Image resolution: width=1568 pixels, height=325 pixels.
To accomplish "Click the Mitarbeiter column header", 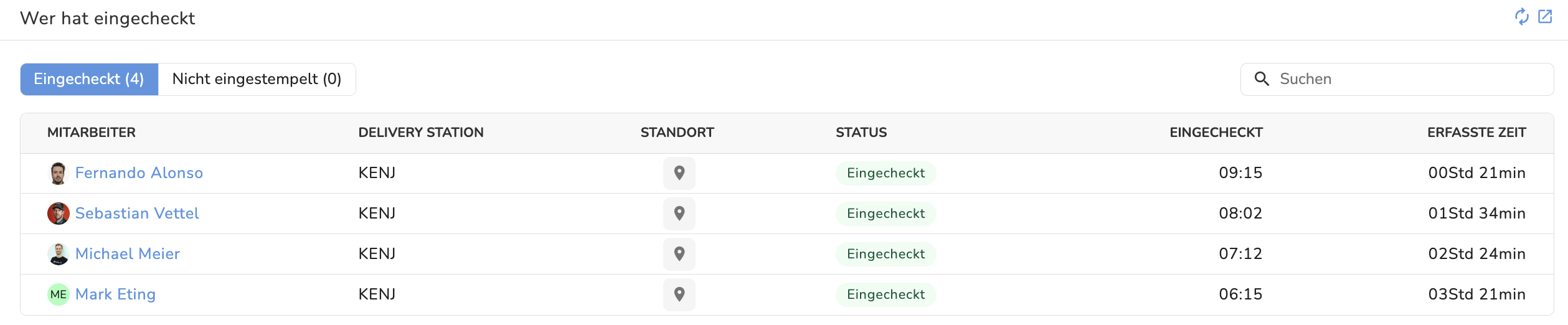I will (x=92, y=133).
